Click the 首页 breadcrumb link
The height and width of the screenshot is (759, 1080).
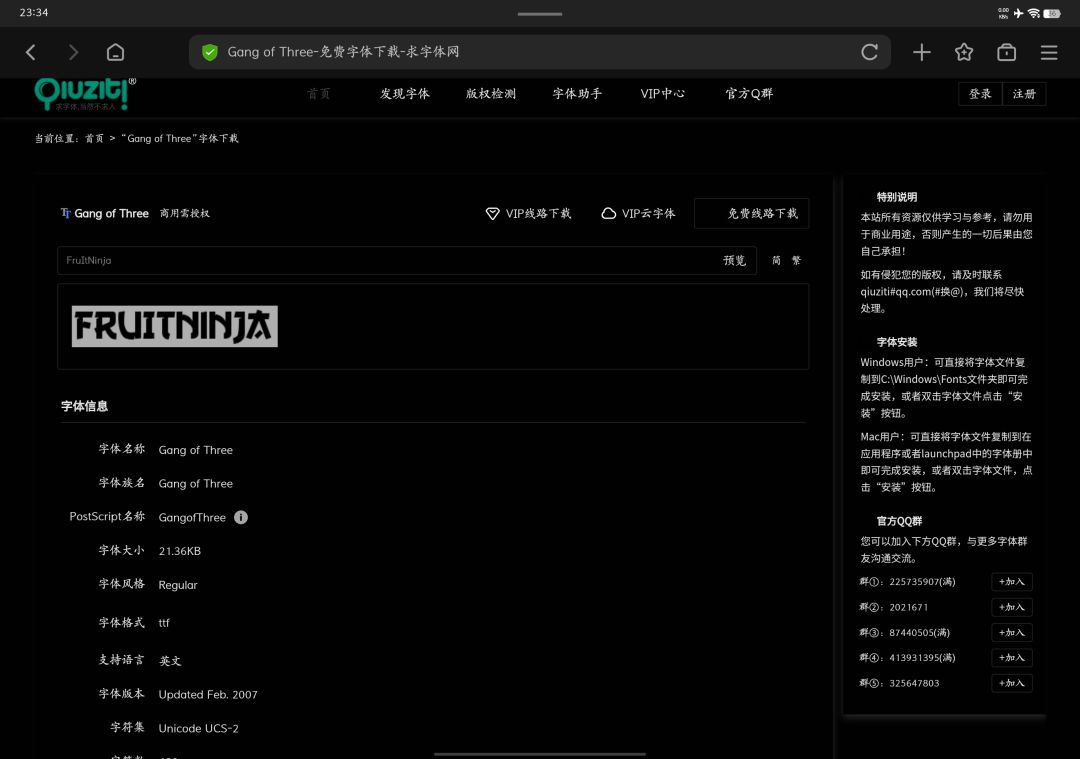[94, 138]
